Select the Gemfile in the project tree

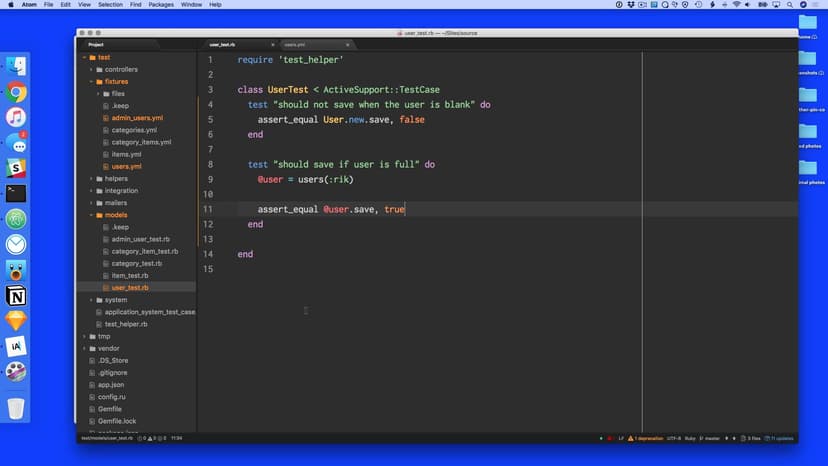tap(111, 408)
